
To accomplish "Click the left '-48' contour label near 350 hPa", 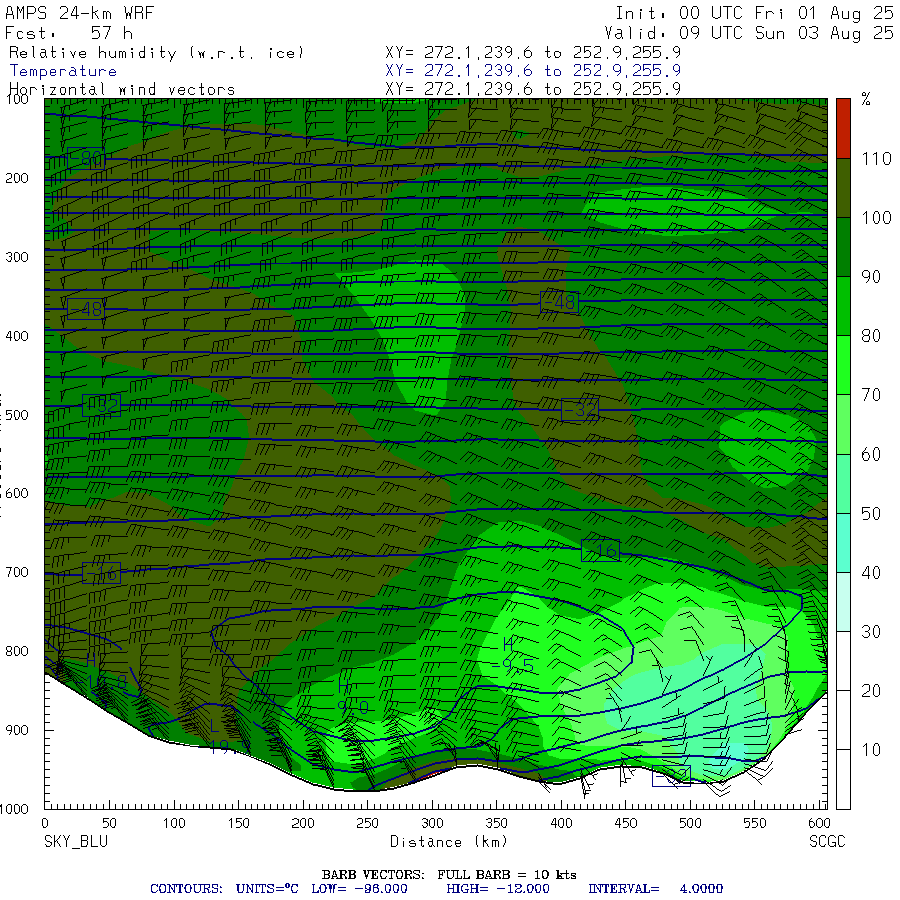I will click(86, 309).
